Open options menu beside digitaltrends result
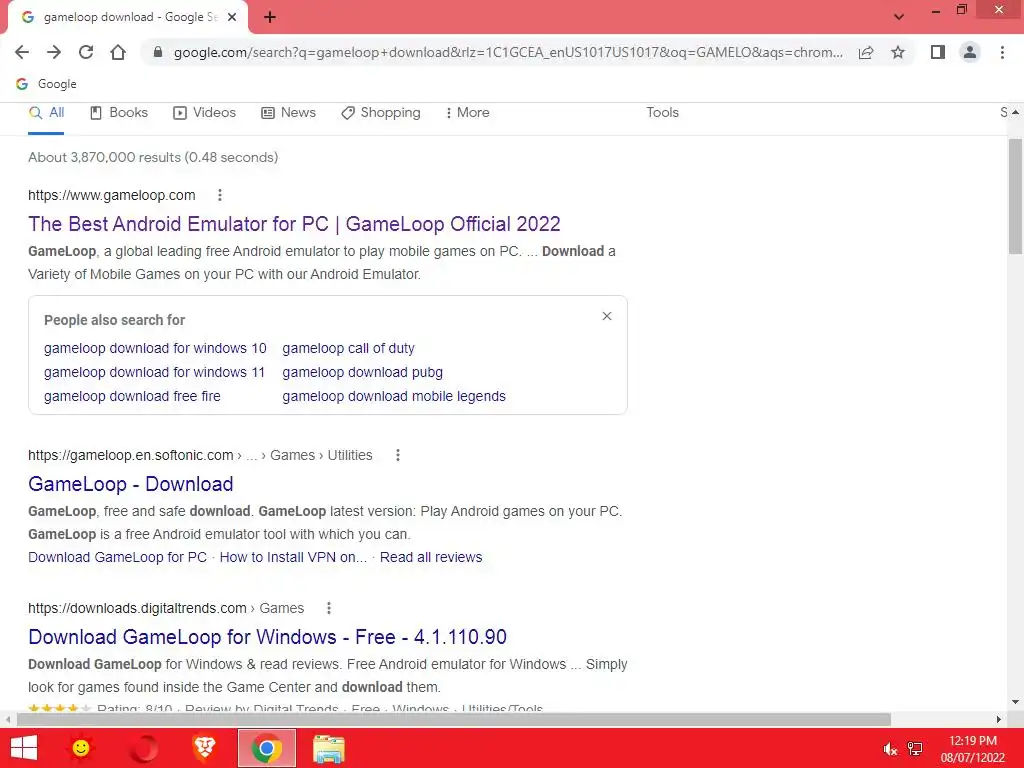This screenshot has height=768, width=1024. pyautogui.click(x=329, y=608)
